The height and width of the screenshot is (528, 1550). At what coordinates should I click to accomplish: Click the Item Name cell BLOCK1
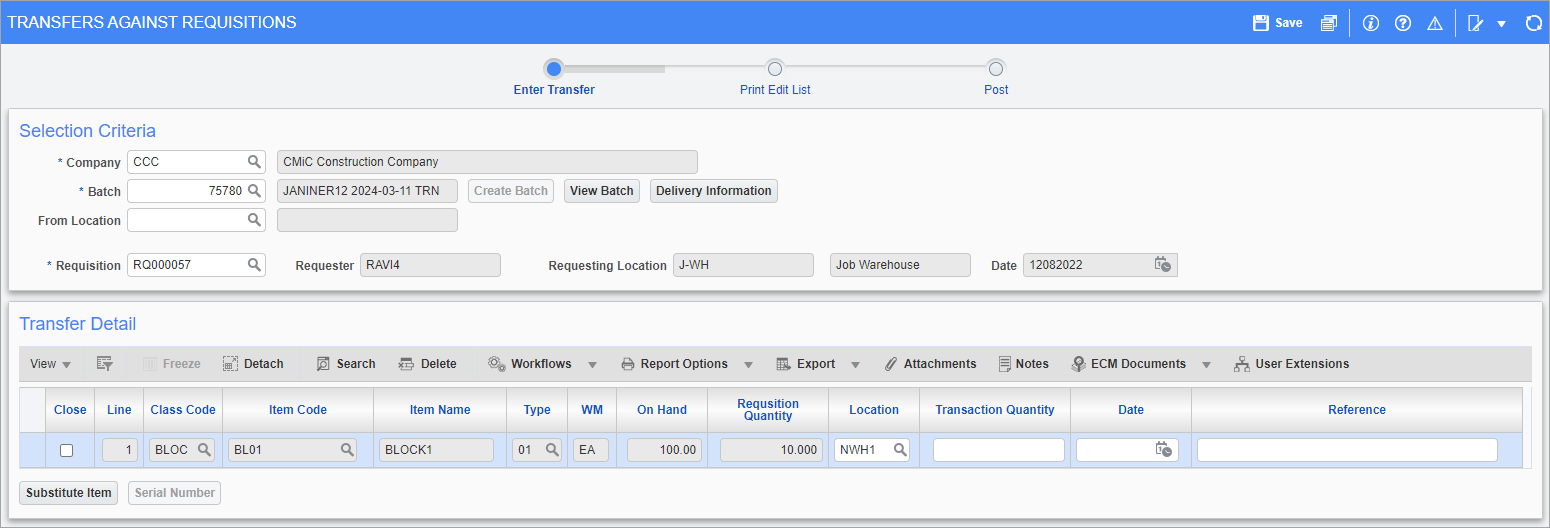[x=436, y=450]
